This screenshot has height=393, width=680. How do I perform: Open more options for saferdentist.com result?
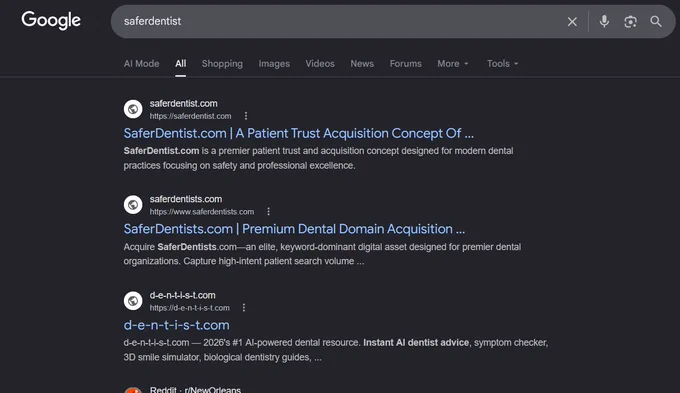click(x=246, y=116)
